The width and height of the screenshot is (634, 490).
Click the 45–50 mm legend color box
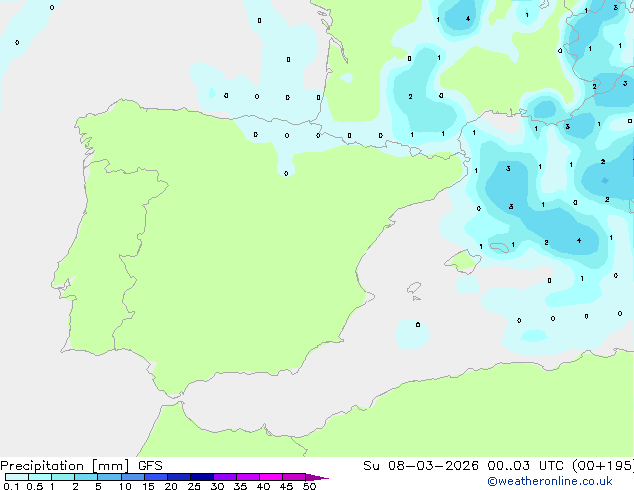click(x=294, y=477)
